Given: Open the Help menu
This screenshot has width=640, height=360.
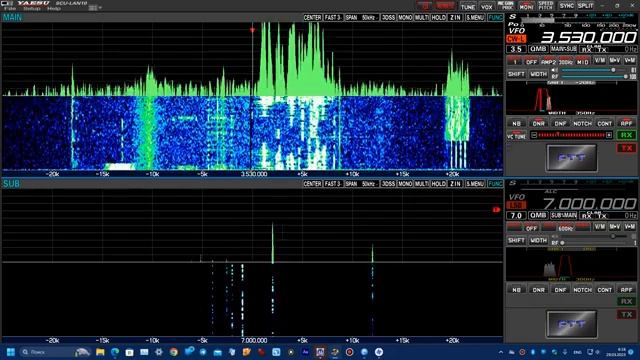Looking at the screenshot, I should click(x=53, y=9).
